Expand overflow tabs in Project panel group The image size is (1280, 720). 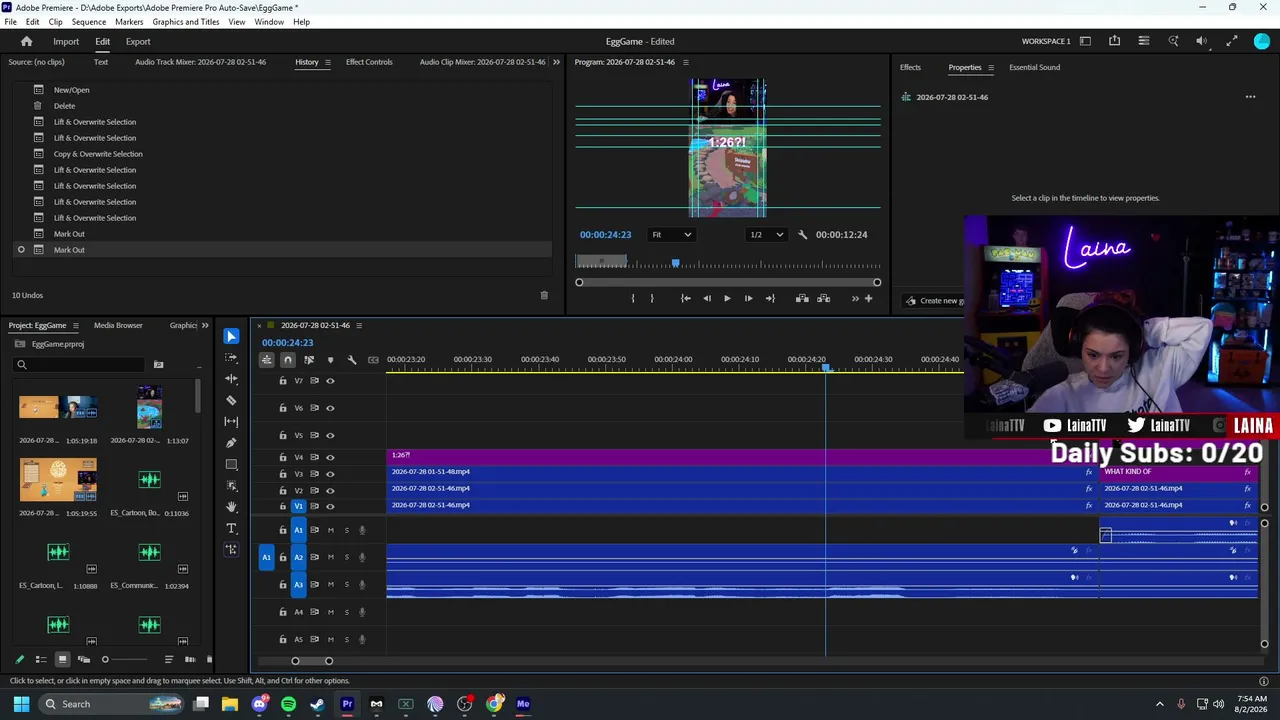click(x=205, y=325)
